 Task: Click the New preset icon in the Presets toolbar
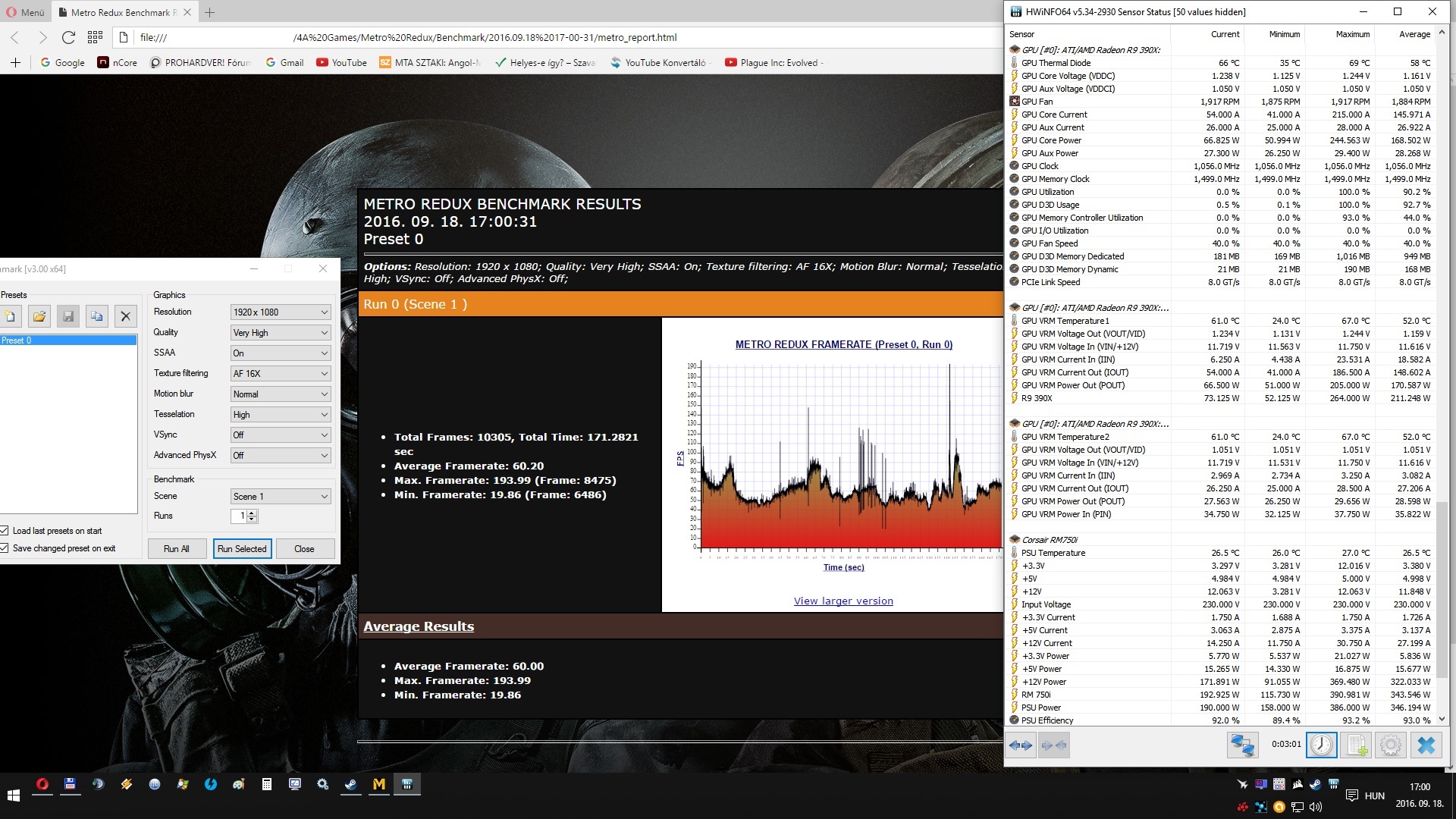[11, 316]
